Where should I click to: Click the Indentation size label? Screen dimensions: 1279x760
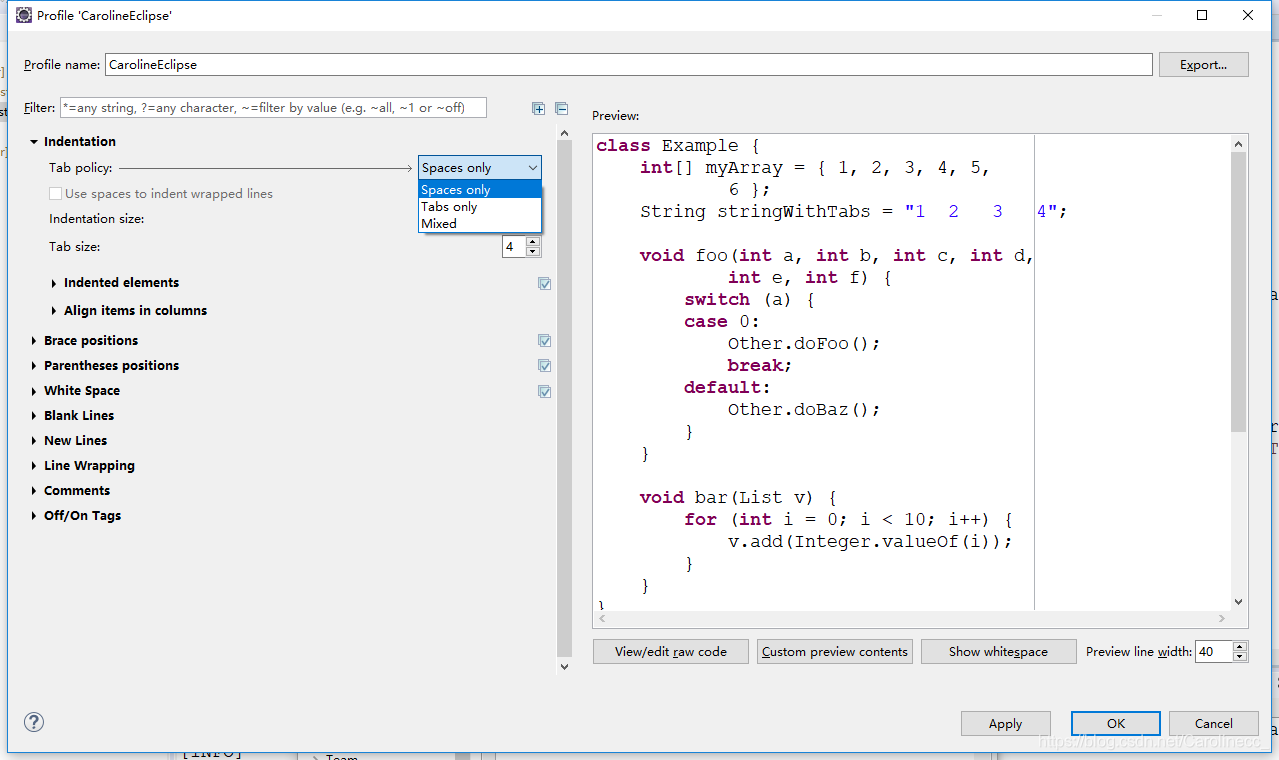point(97,219)
